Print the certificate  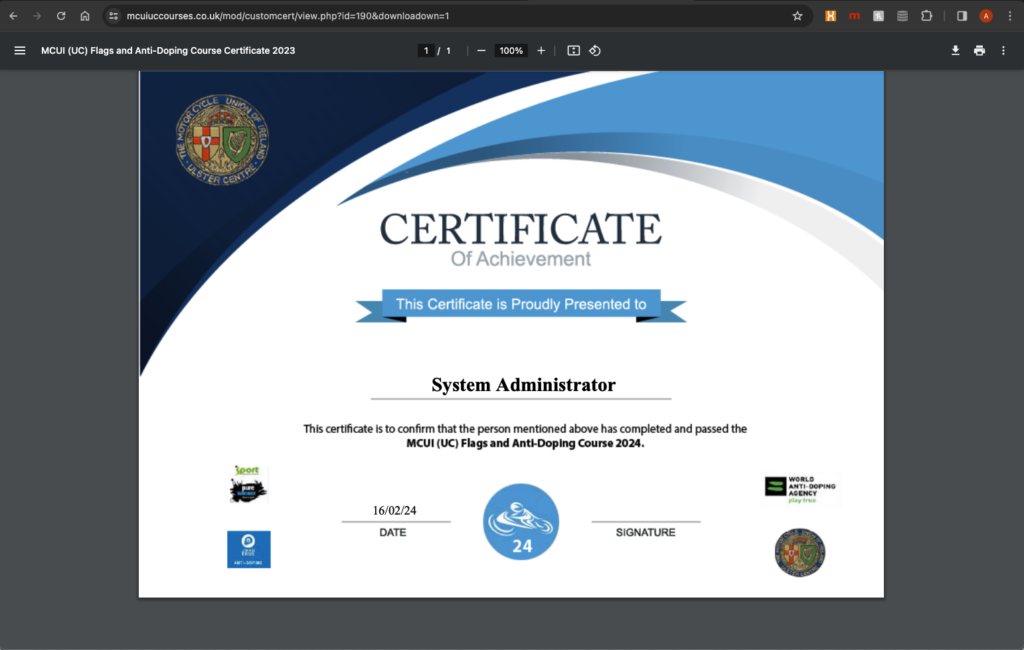coord(979,50)
